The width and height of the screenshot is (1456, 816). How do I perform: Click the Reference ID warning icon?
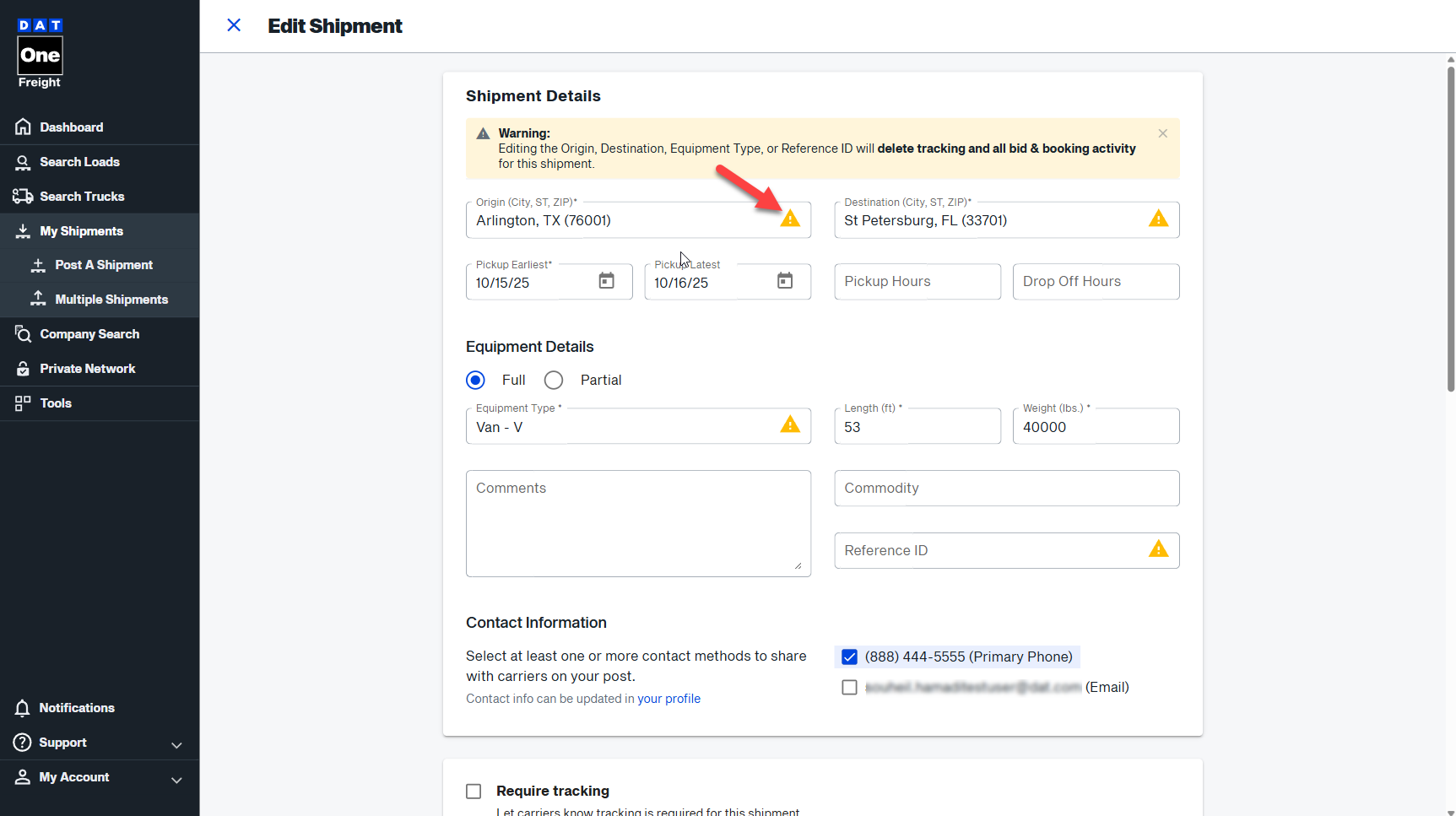coord(1158,549)
